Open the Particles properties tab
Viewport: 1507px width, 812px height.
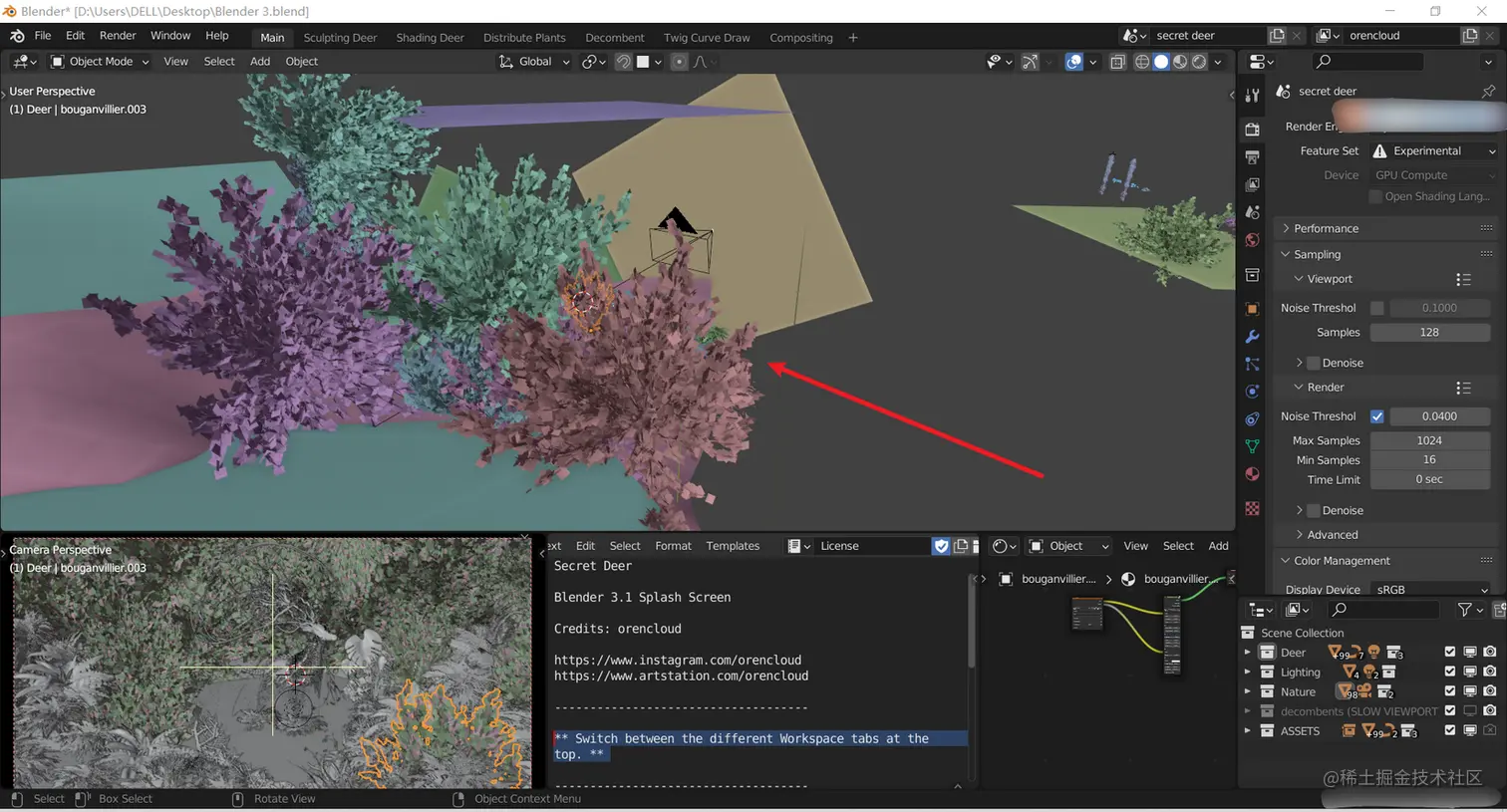(1252, 365)
